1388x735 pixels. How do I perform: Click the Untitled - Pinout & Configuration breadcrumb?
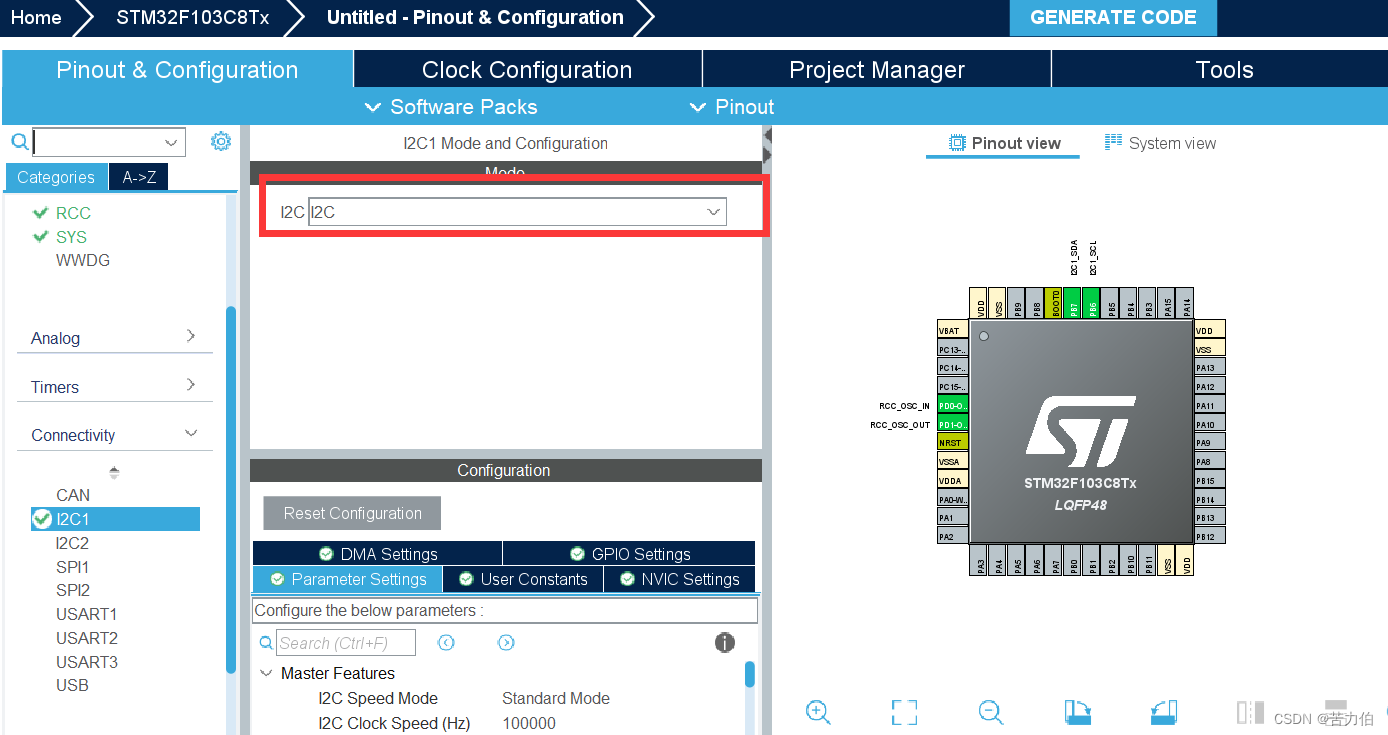point(475,18)
